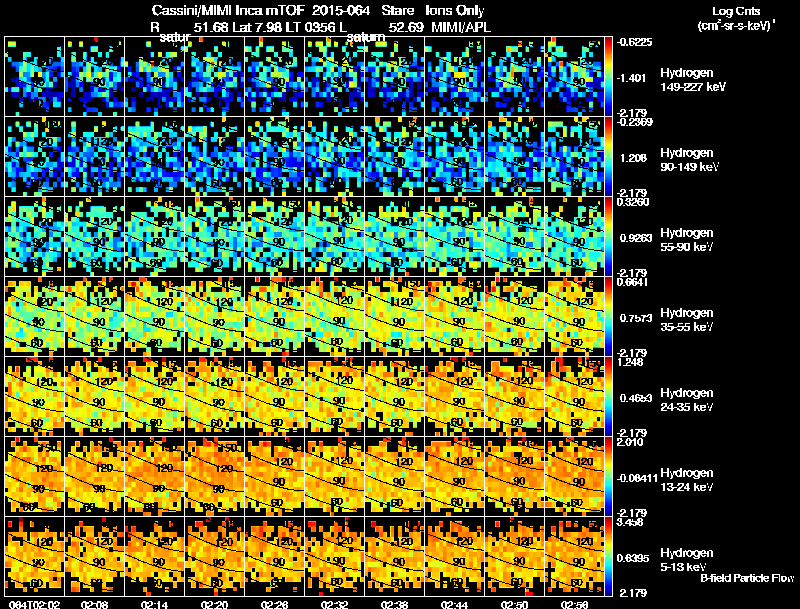Open the 35-55 keV panel at 02:08
This screenshot has width=800, height=609.
94,317
